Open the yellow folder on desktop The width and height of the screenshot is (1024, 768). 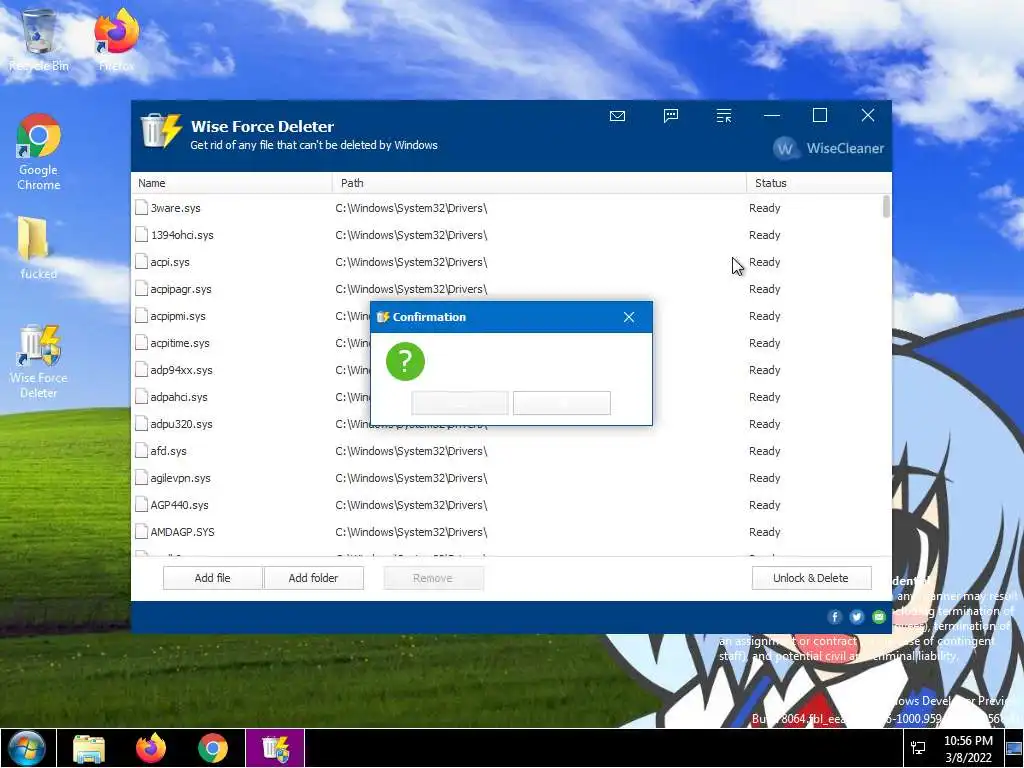coord(39,248)
